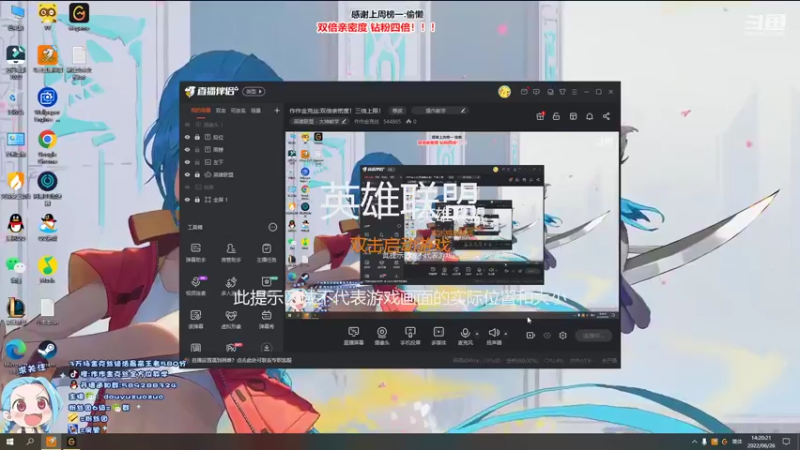Open the chat bubble icon in title bar
This screenshot has width=800, height=450.
(x=536, y=92)
